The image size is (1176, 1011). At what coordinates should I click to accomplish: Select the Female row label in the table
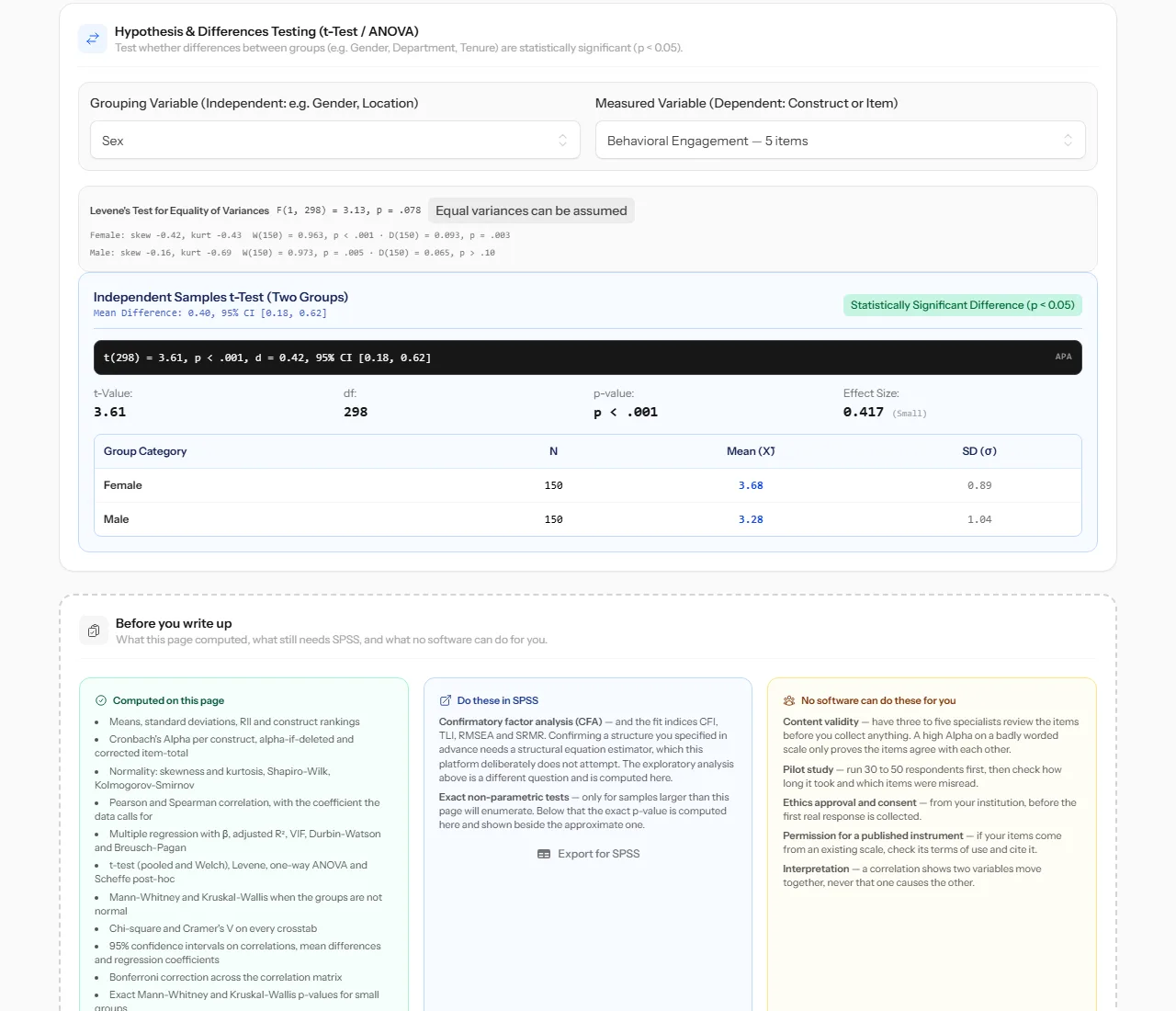click(123, 485)
